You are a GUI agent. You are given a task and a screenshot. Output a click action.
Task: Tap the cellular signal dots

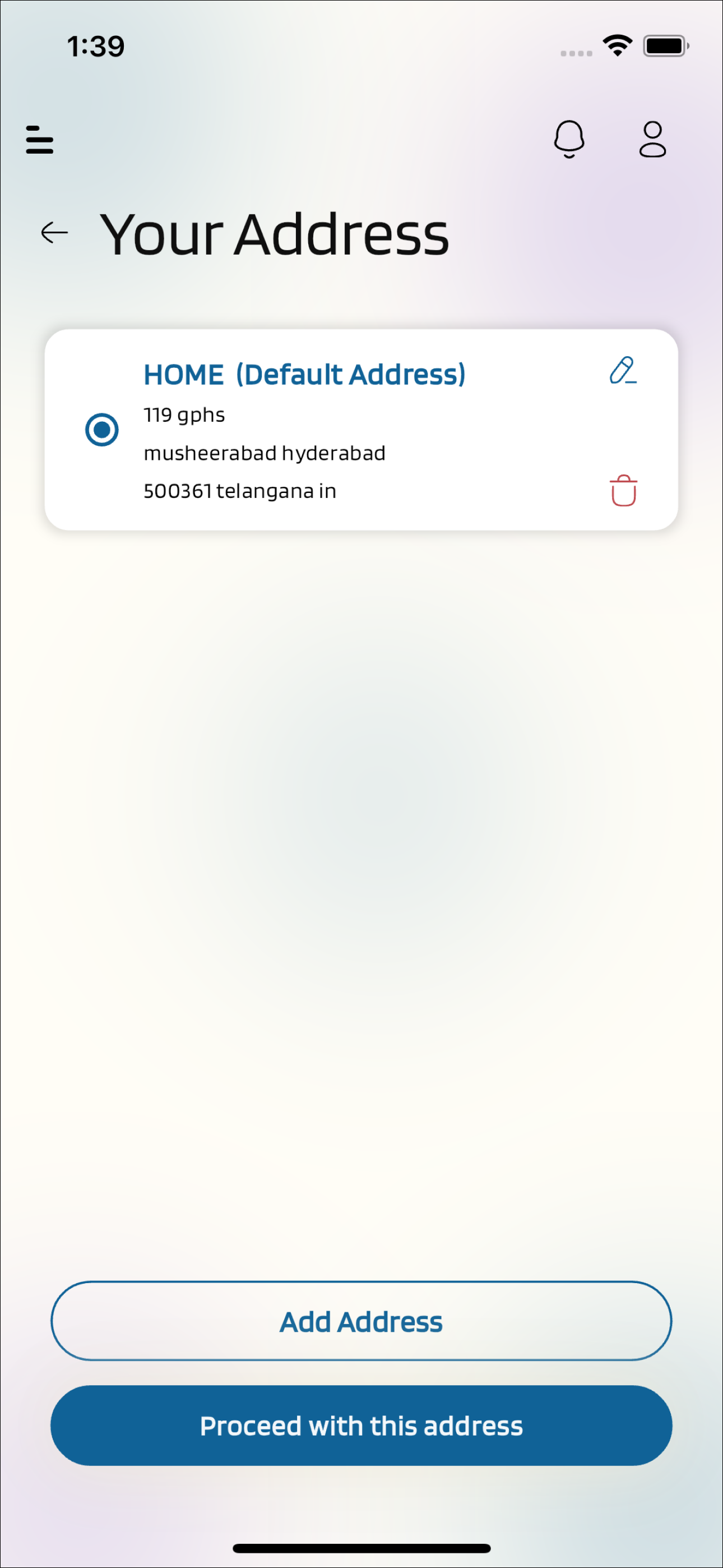[576, 54]
